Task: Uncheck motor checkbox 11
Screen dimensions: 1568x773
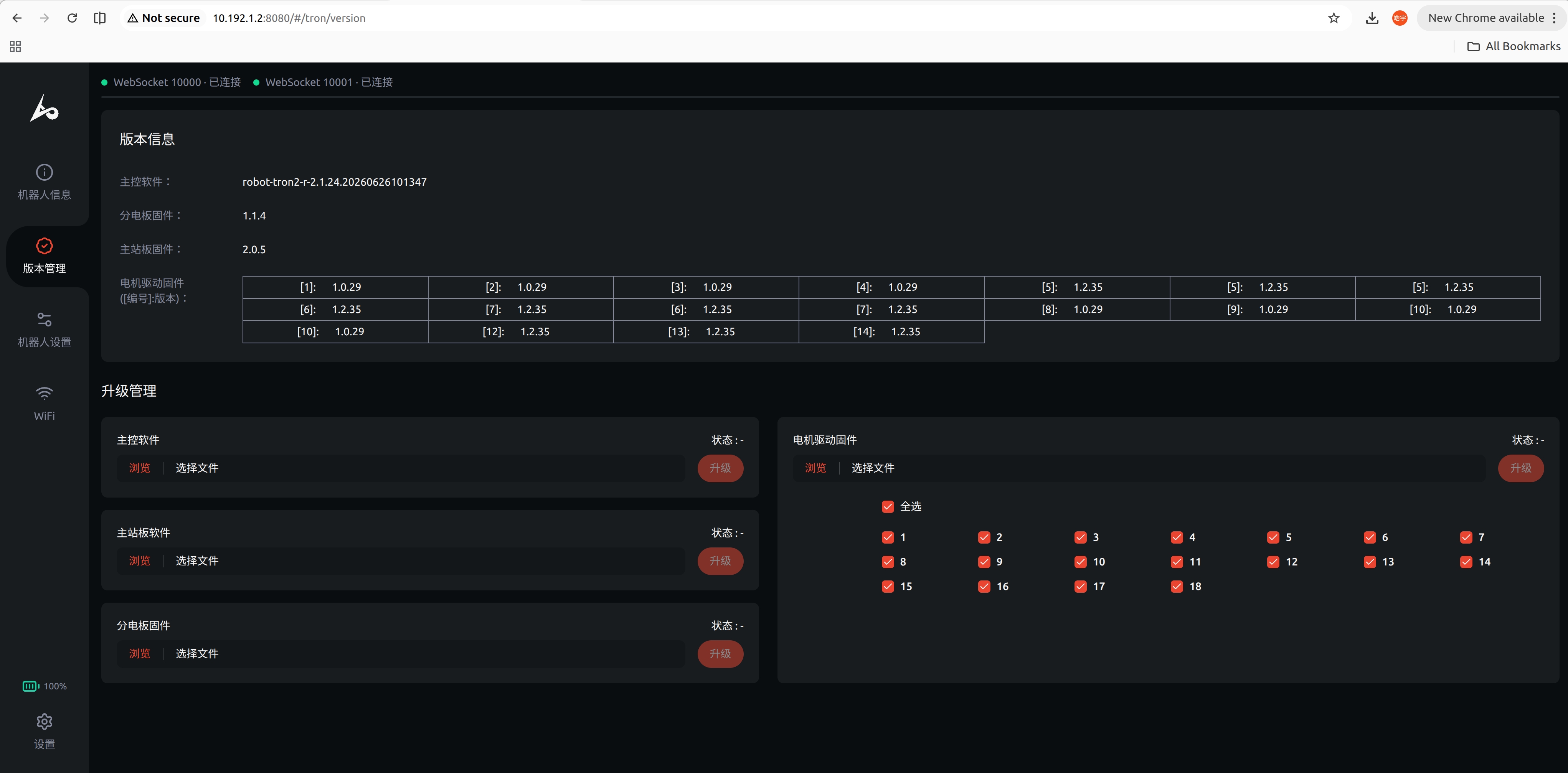Action: point(1177,562)
